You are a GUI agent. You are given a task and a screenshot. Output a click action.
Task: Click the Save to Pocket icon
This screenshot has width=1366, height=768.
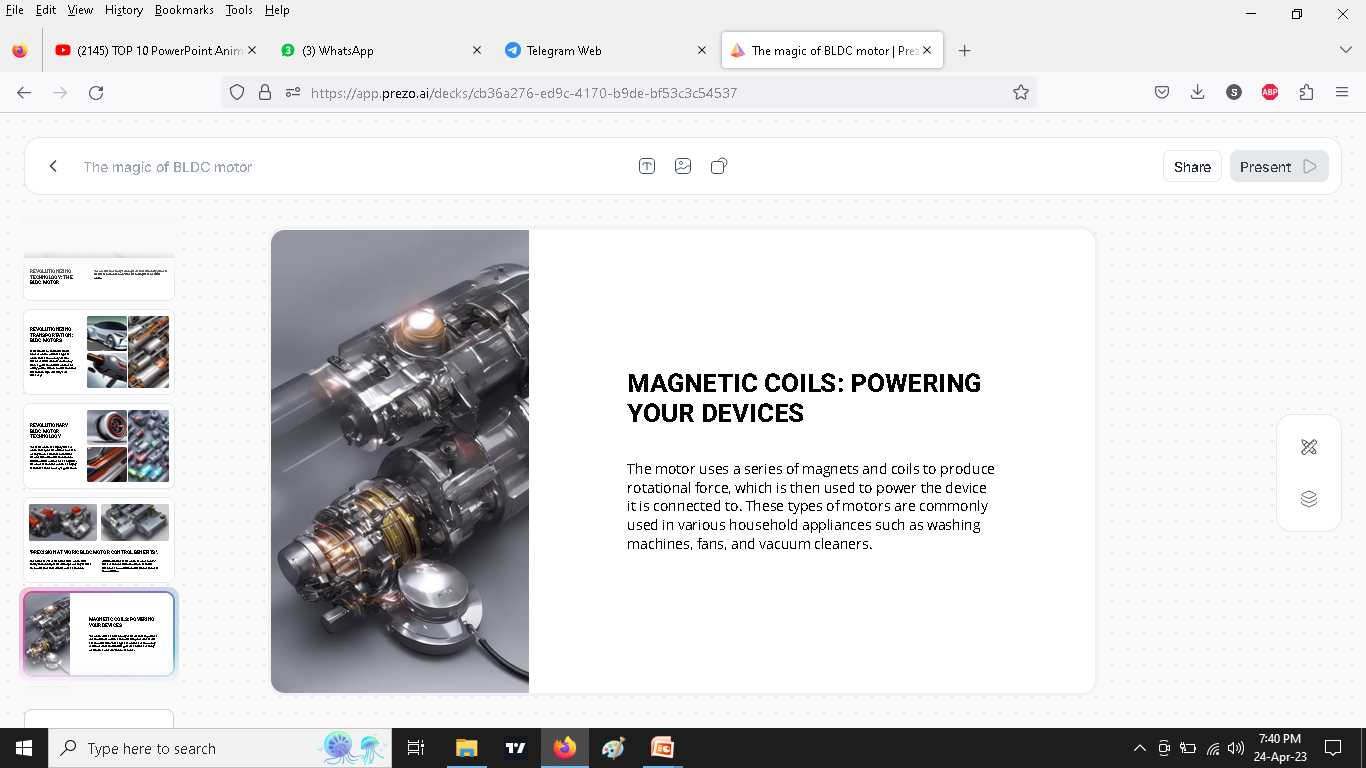tap(1162, 92)
